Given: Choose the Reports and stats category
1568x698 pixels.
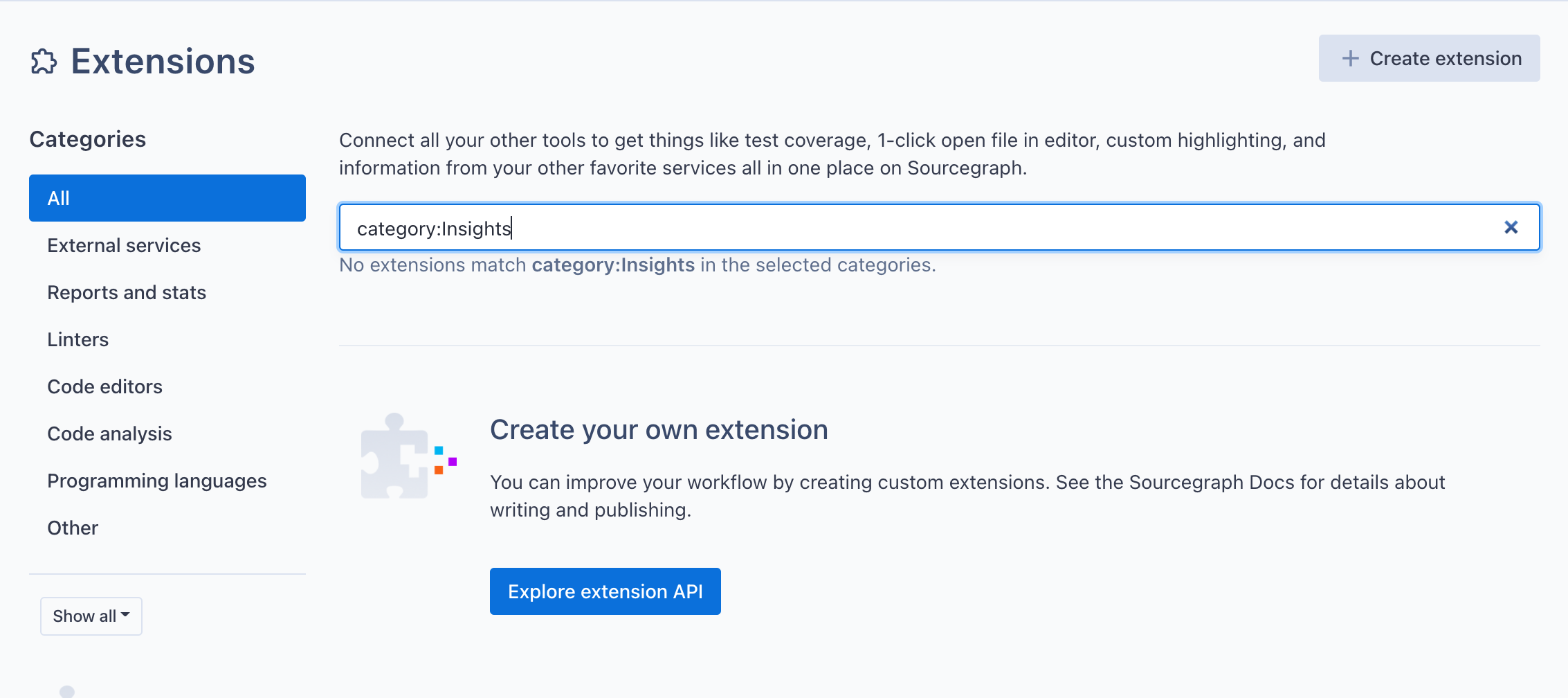Looking at the screenshot, I should pyautogui.click(x=127, y=292).
